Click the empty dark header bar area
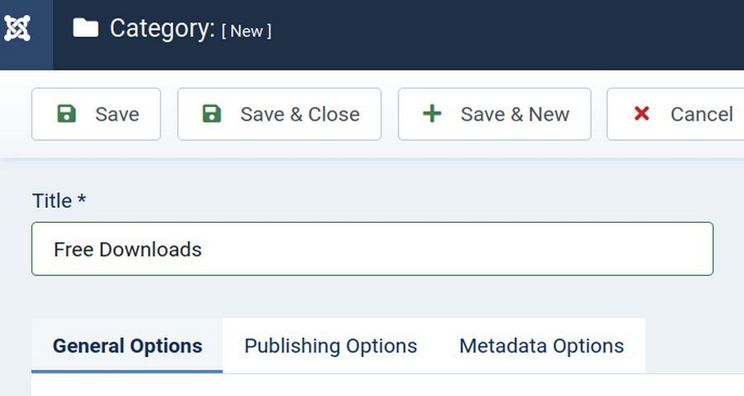 (508, 35)
